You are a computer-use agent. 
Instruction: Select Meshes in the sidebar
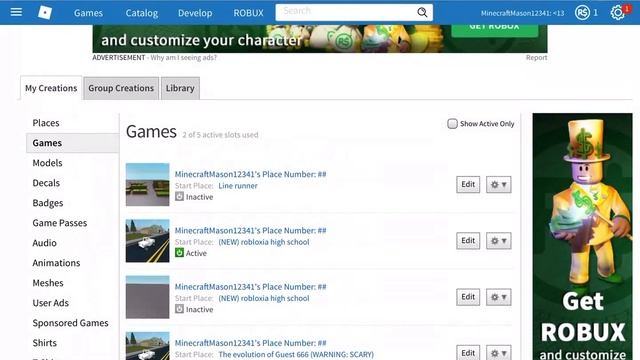point(48,283)
